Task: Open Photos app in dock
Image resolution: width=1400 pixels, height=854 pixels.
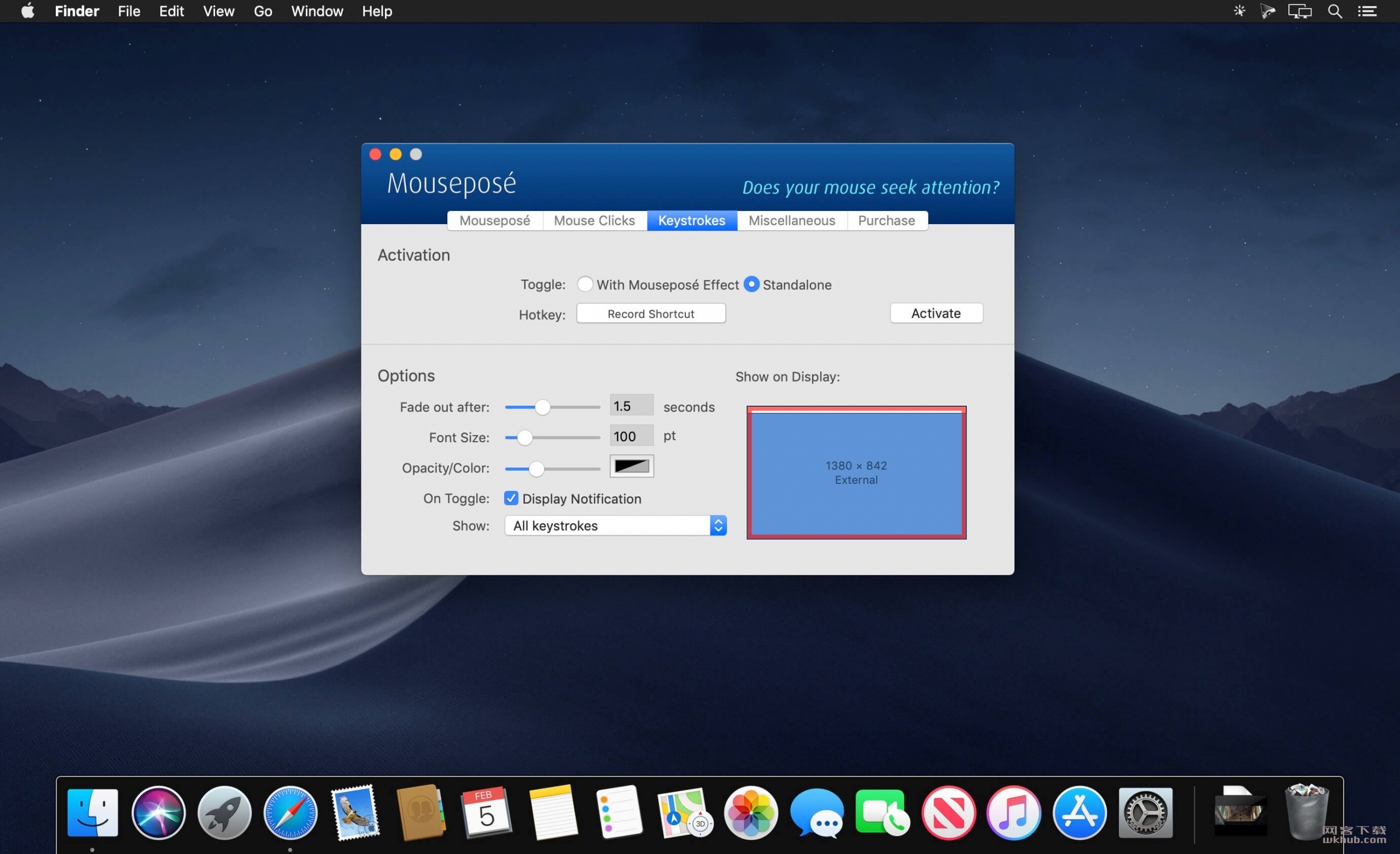Action: coord(750,812)
